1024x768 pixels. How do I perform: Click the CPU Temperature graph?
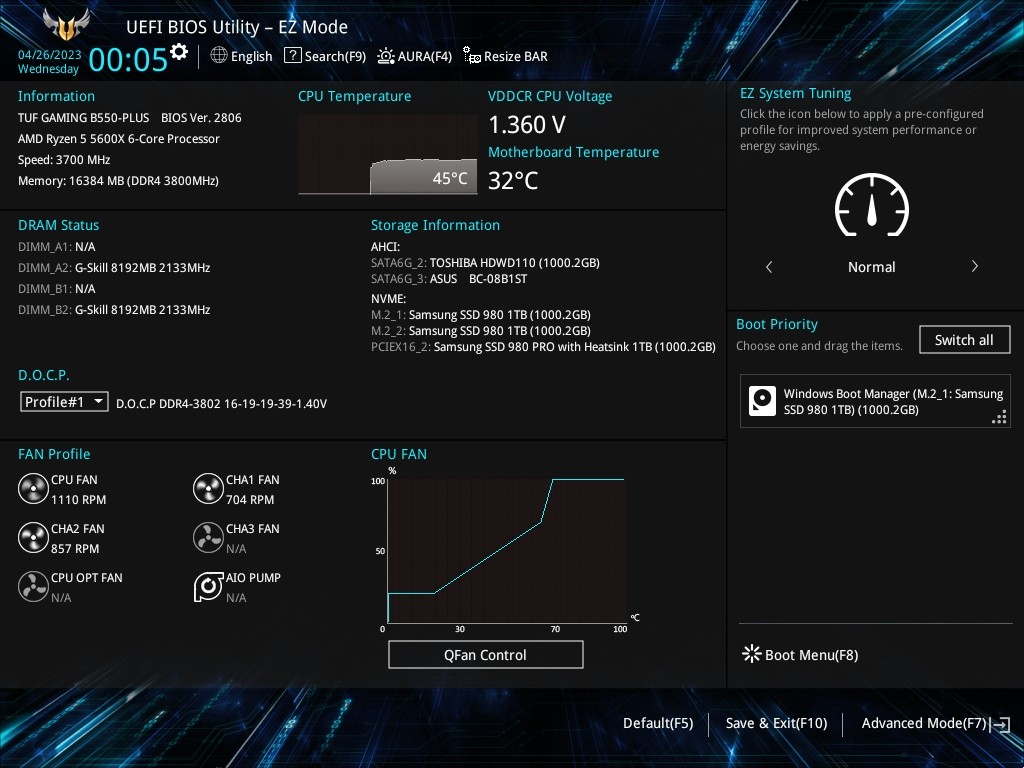point(388,155)
